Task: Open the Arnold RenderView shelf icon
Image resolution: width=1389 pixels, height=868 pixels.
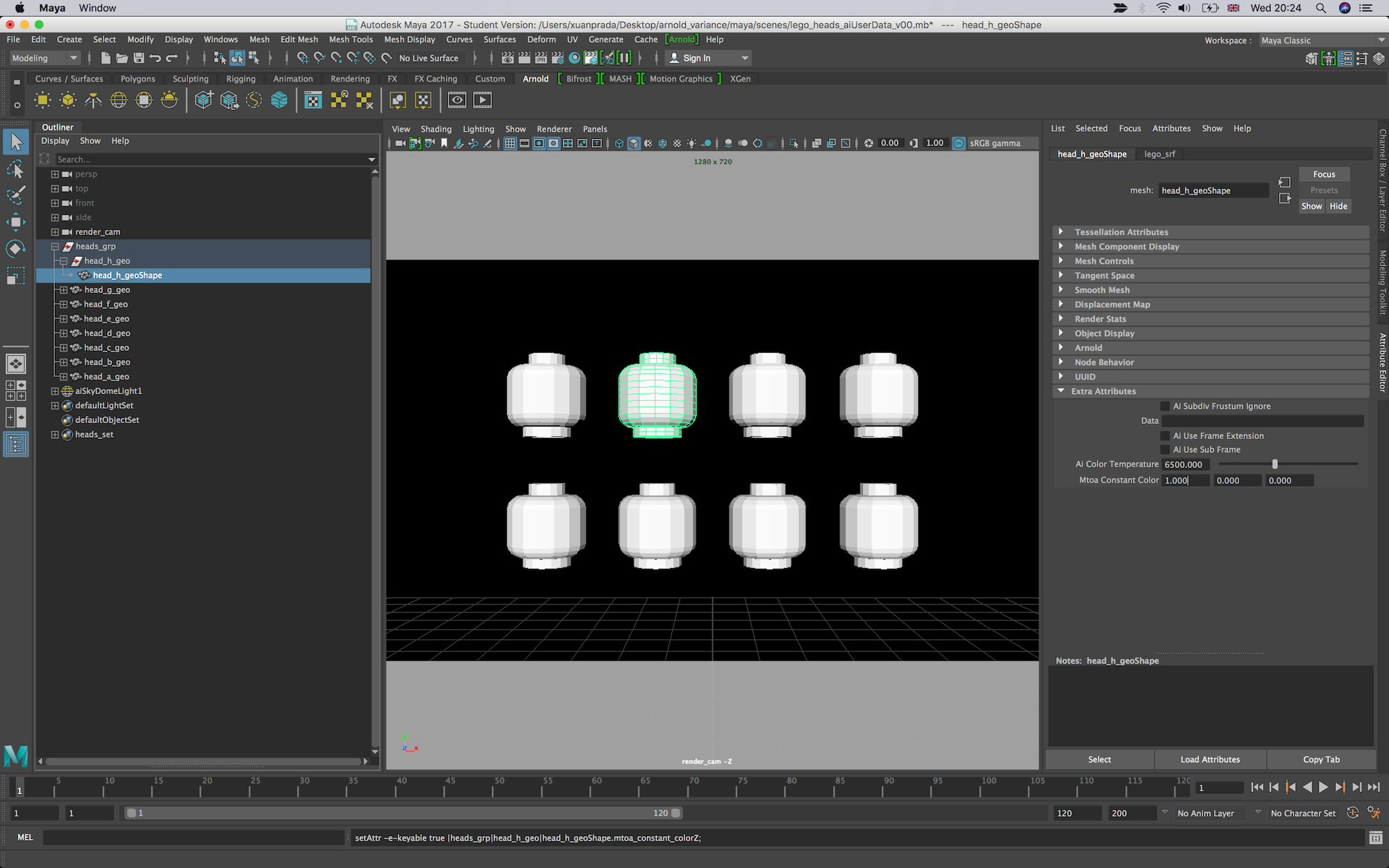Action: coord(457,100)
